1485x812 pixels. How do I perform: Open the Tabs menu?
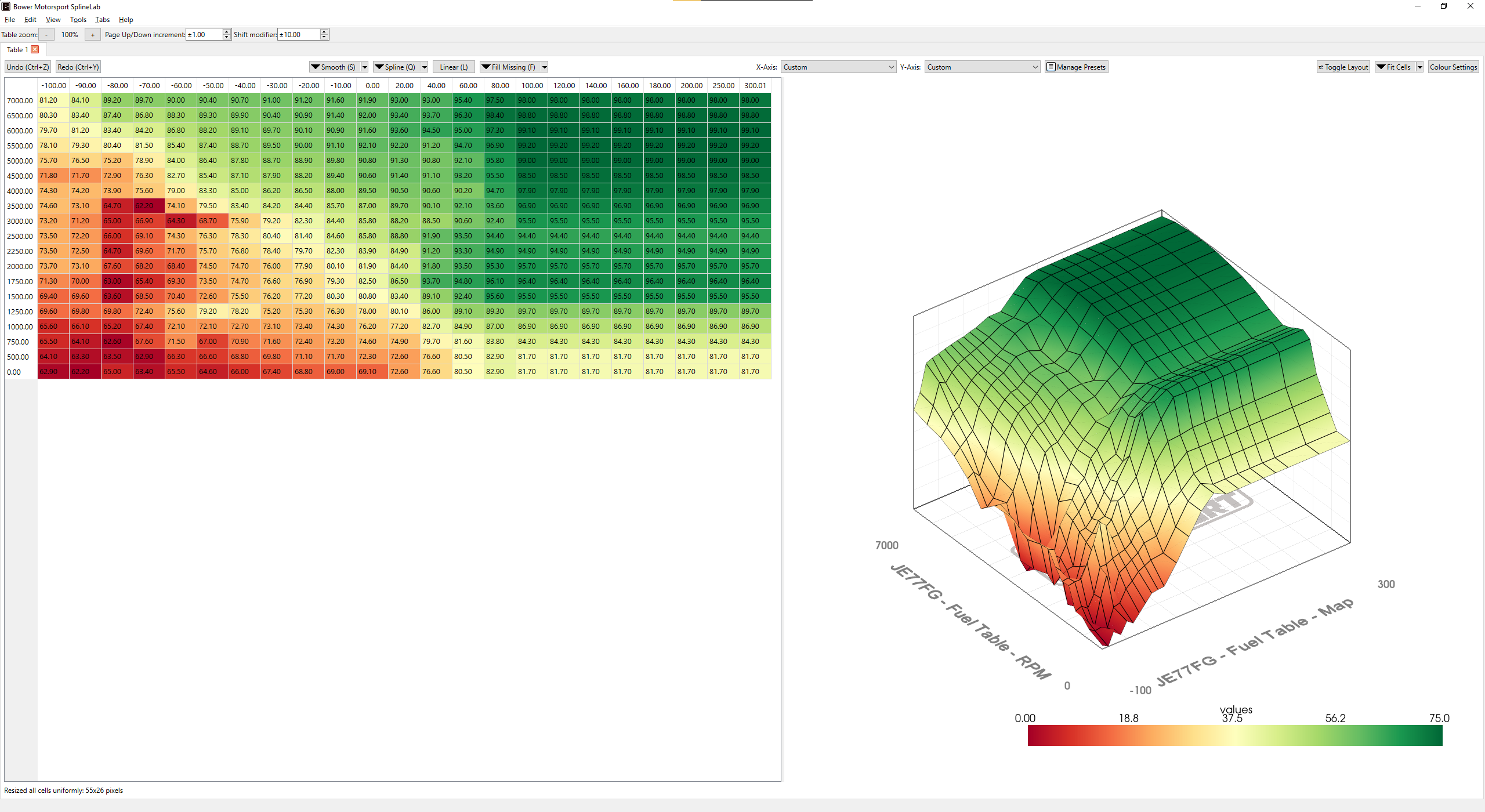102,20
